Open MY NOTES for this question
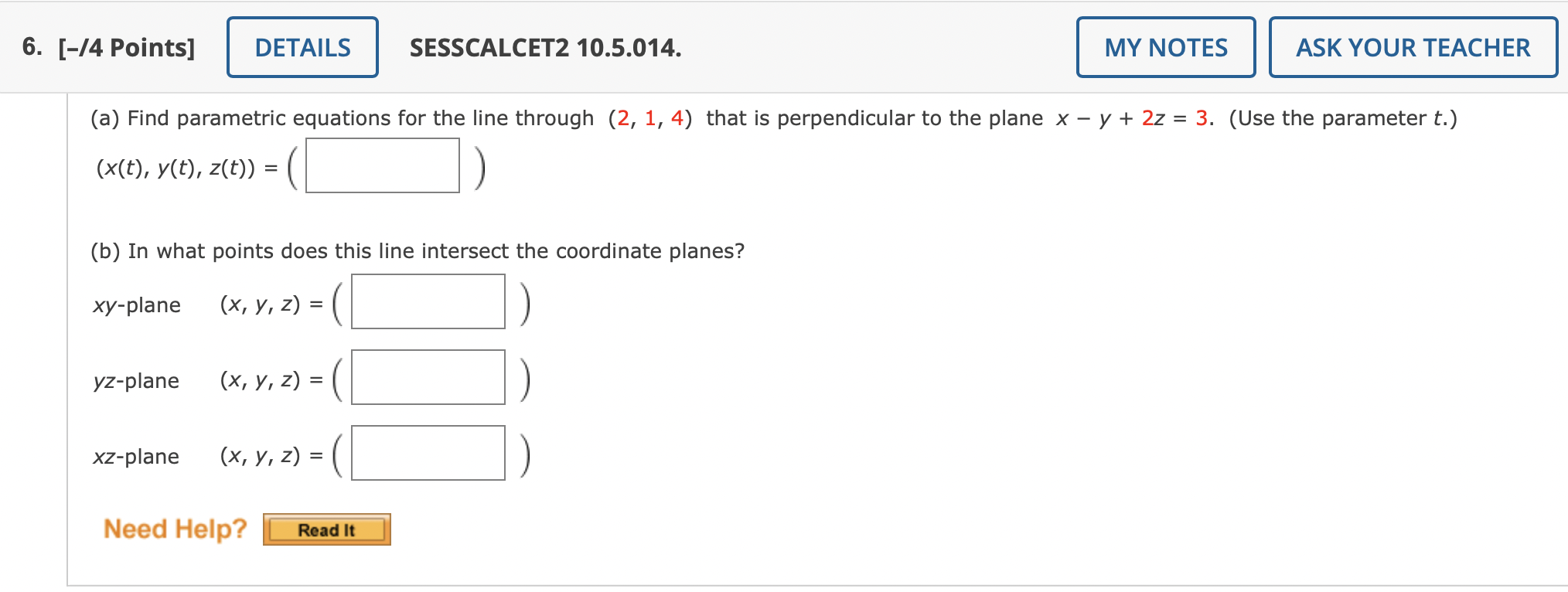 [1165, 47]
